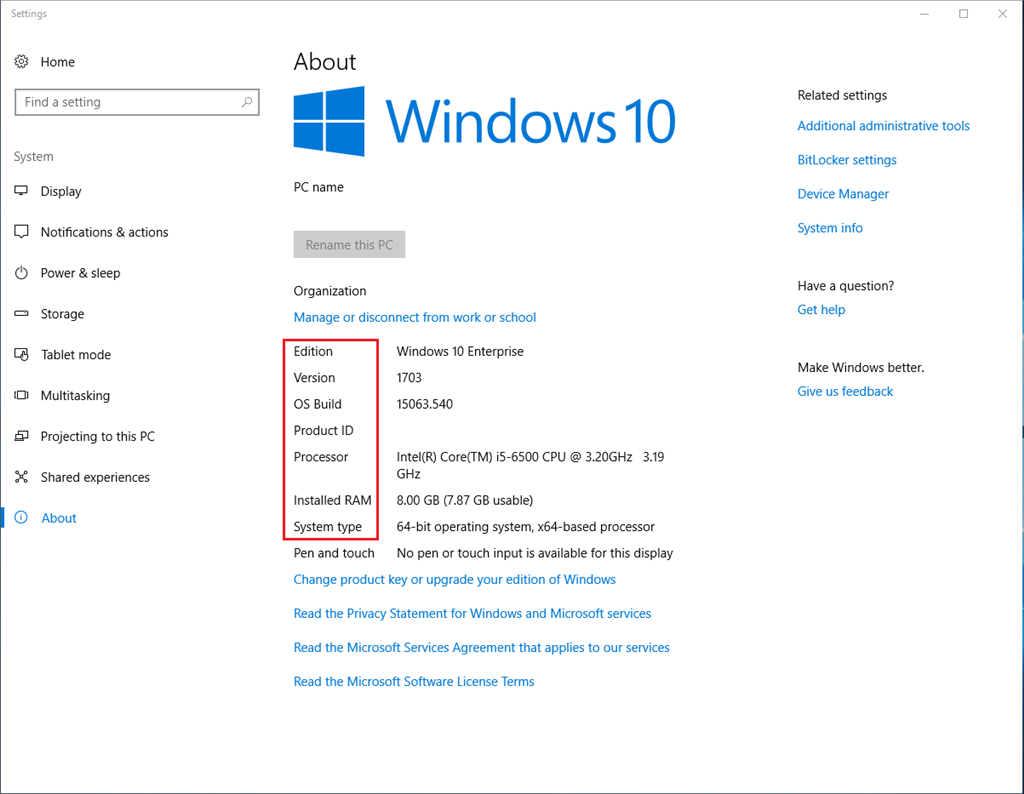The height and width of the screenshot is (794, 1024).
Task: Click the Multitasking icon
Action: 22,395
